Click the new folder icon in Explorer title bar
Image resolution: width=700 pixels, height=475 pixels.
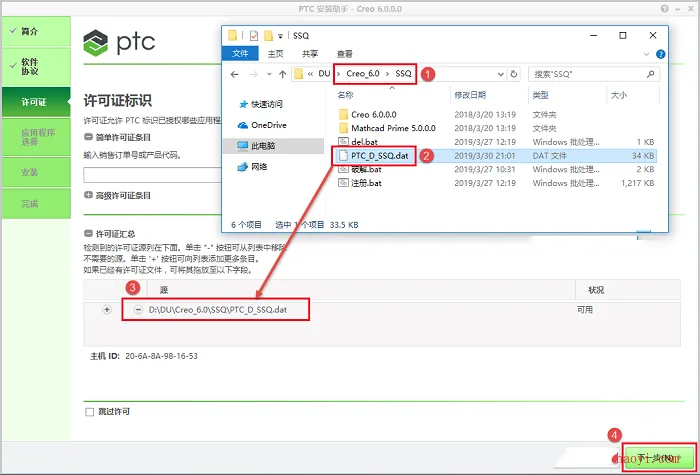(x=268, y=35)
